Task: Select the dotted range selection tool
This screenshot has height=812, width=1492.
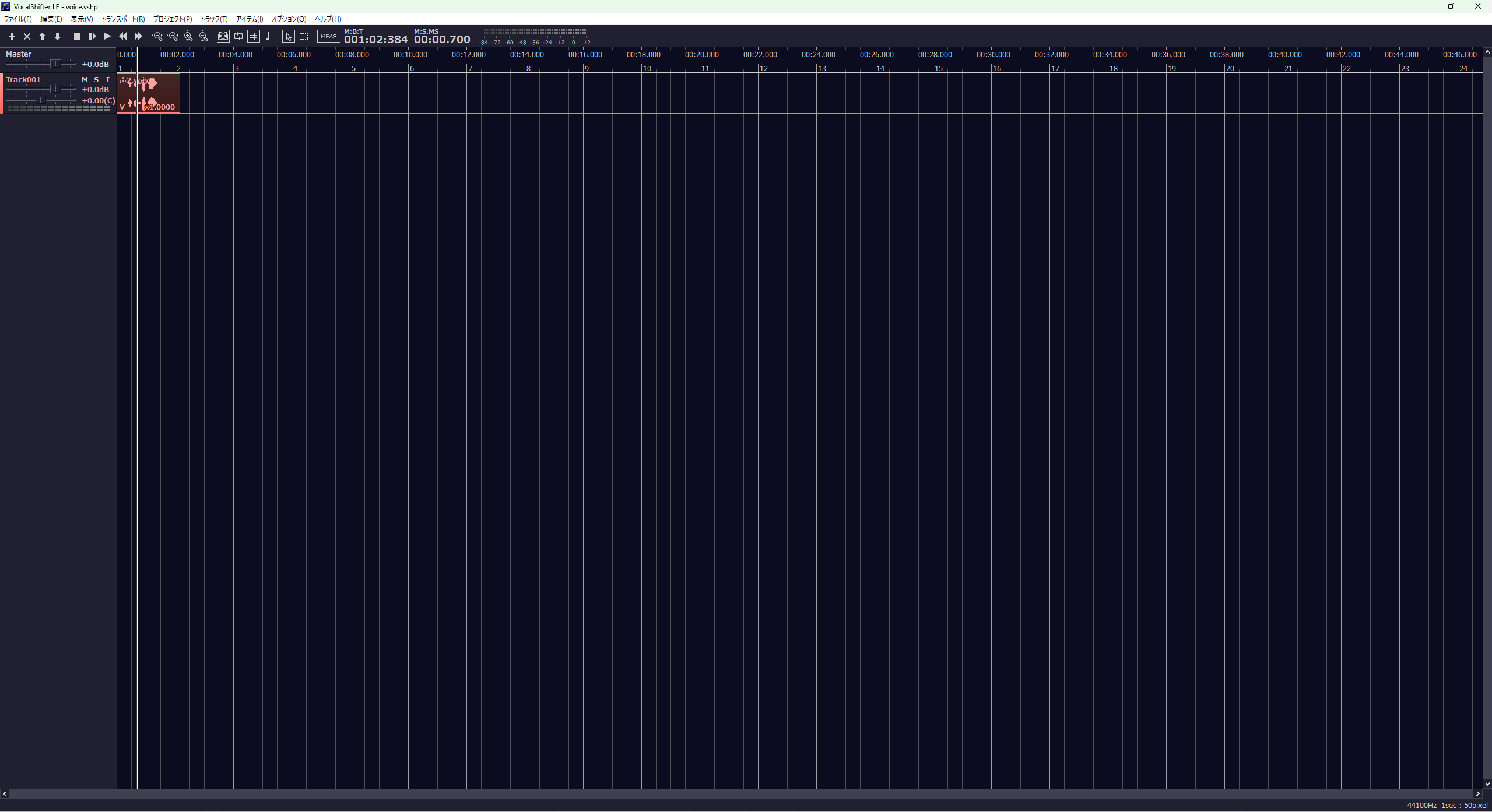Action: pos(304,37)
